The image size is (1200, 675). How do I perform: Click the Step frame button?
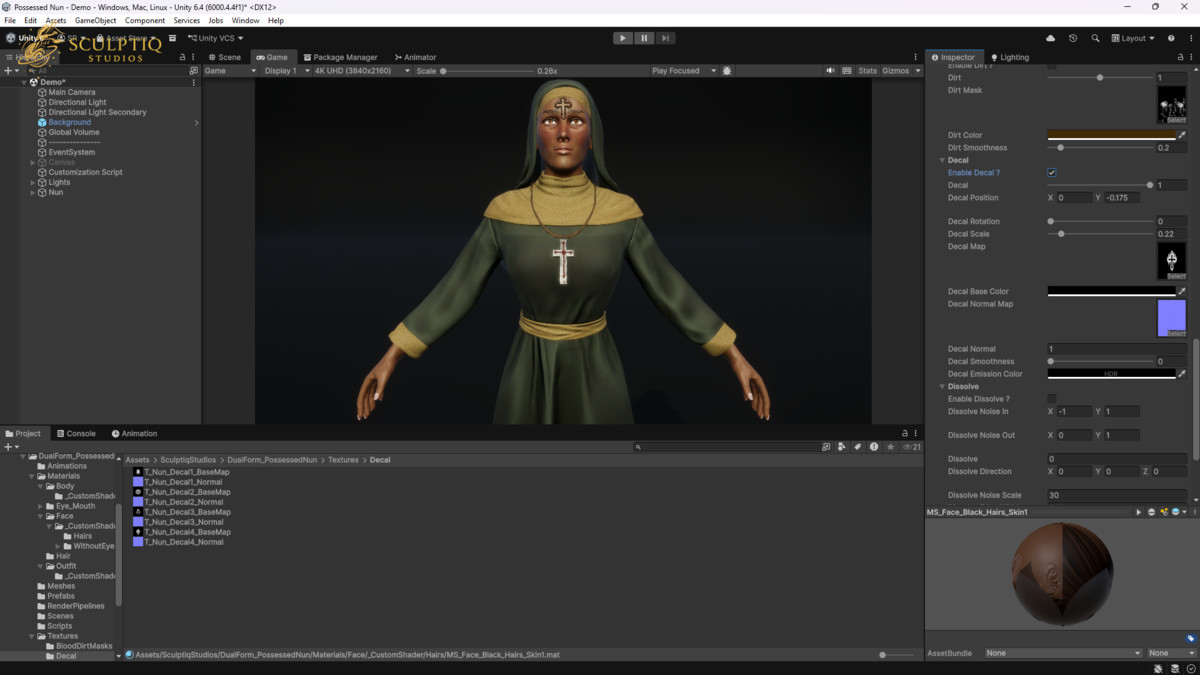(665, 38)
